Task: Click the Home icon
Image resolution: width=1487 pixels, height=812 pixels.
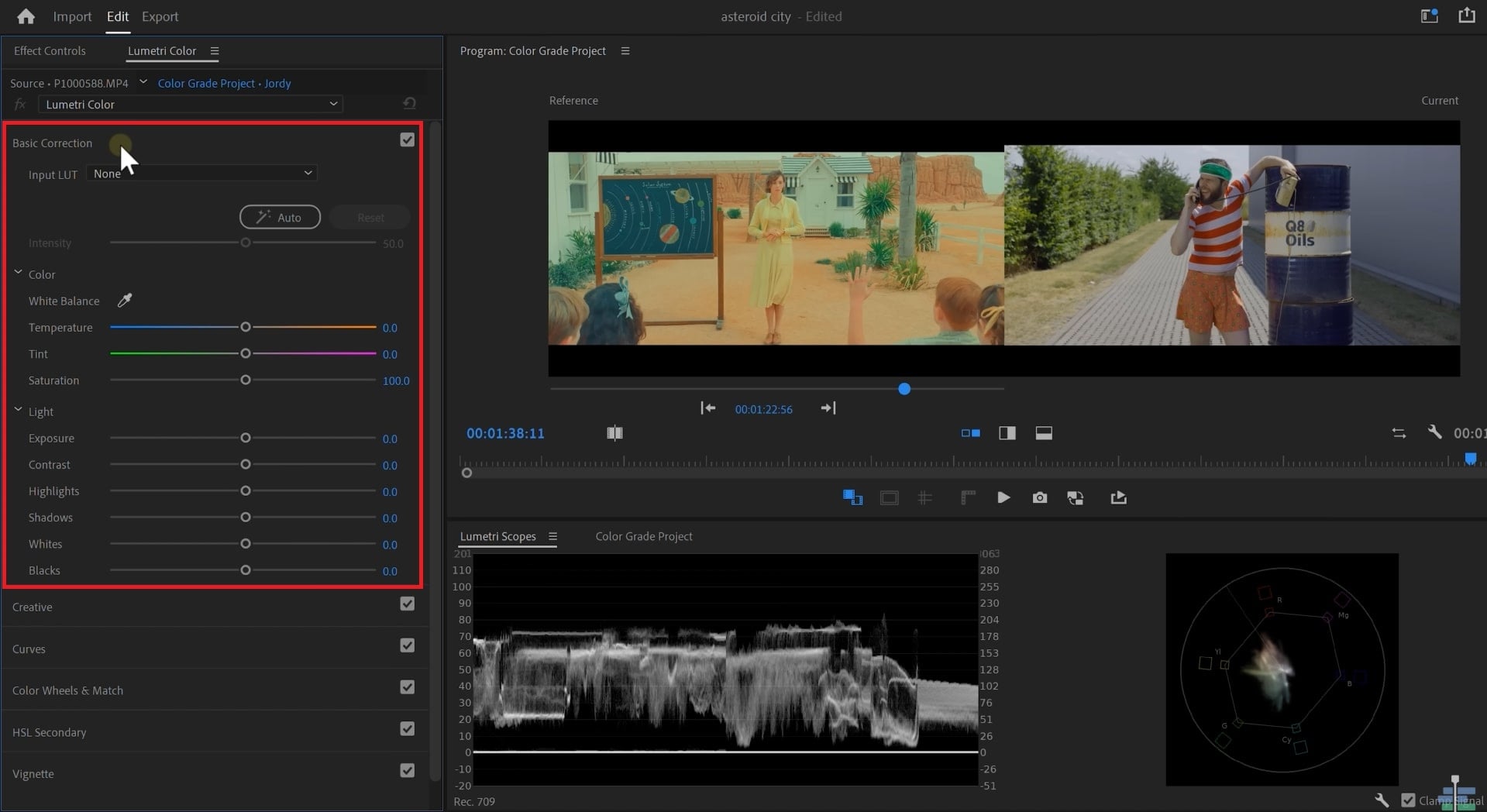Action: pyautogui.click(x=26, y=16)
